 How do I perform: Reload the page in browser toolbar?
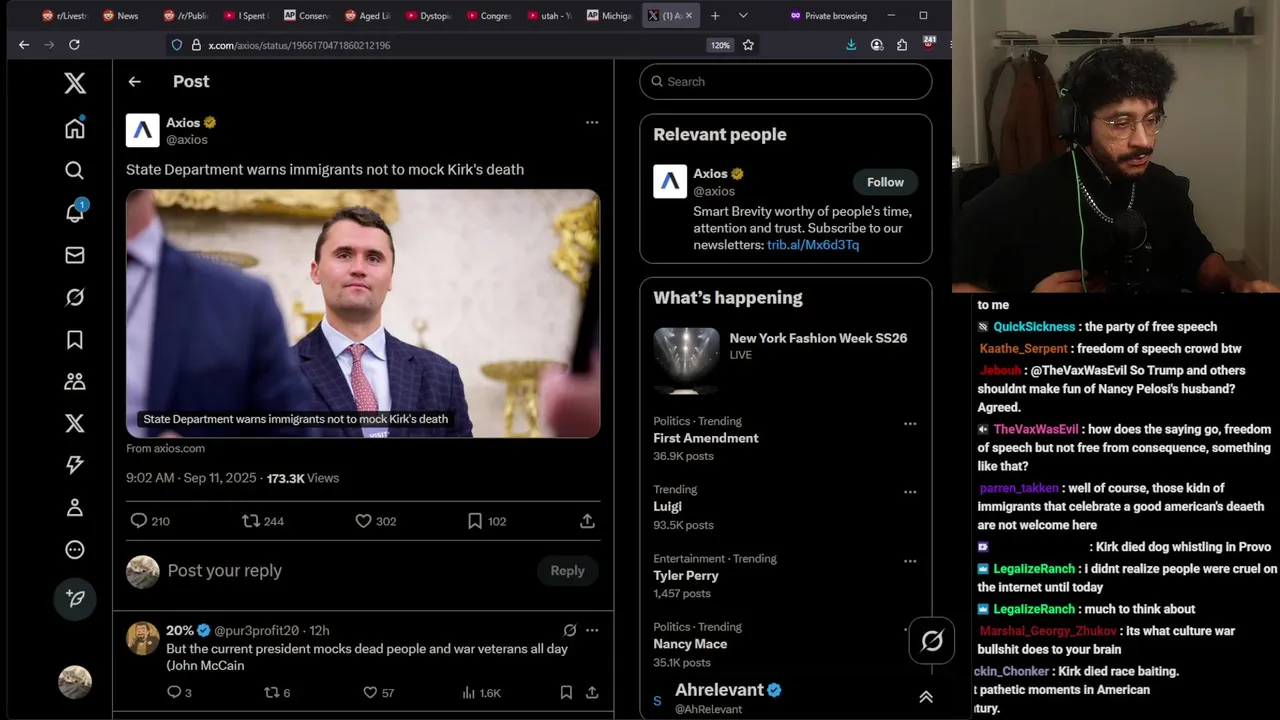click(x=74, y=44)
